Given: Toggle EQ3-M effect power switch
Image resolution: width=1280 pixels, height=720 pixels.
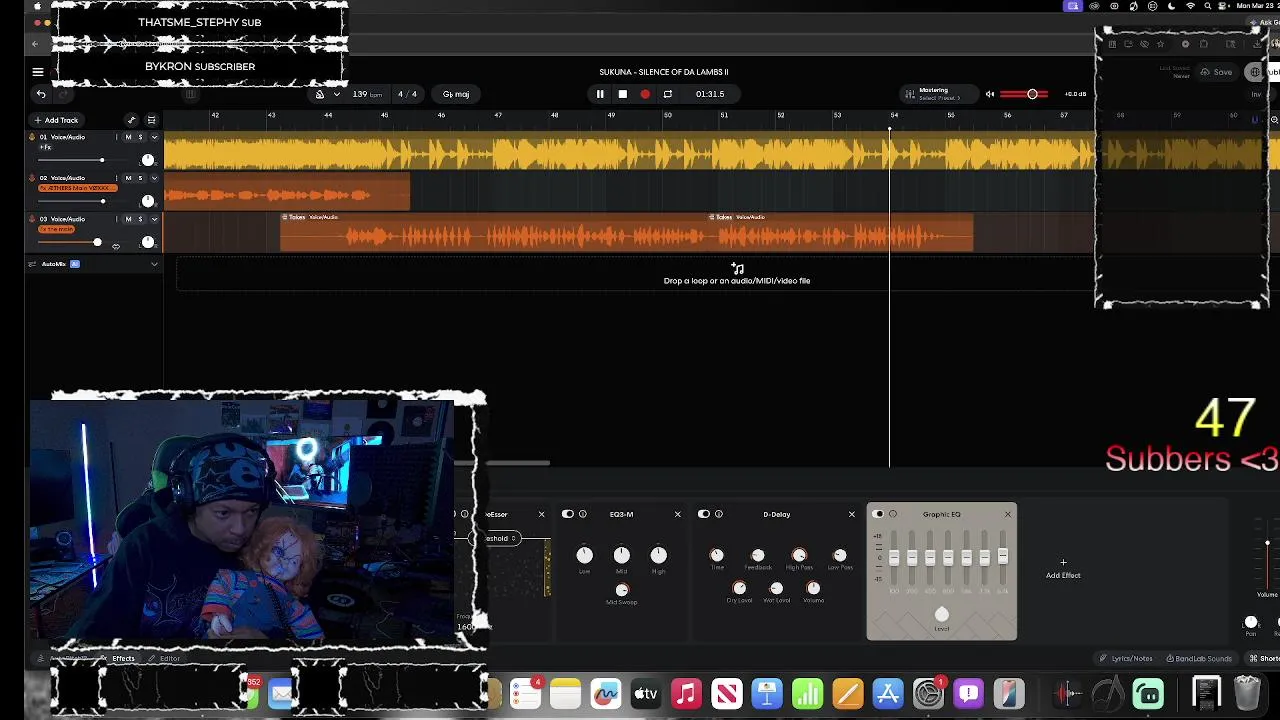Looking at the screenshot, I should pos(568,514).
